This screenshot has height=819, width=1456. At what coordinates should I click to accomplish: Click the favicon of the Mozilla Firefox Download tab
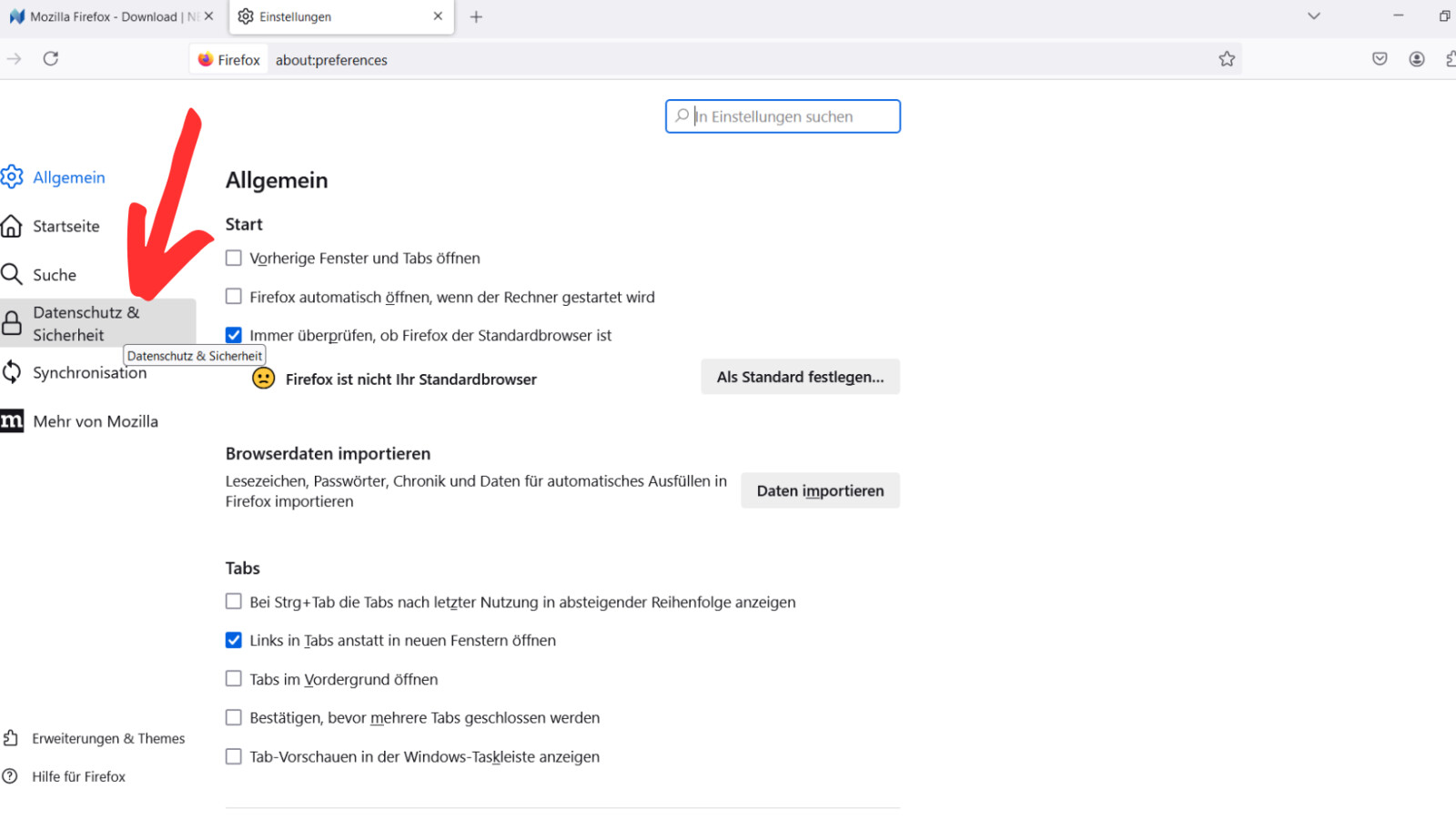point(16,16)
